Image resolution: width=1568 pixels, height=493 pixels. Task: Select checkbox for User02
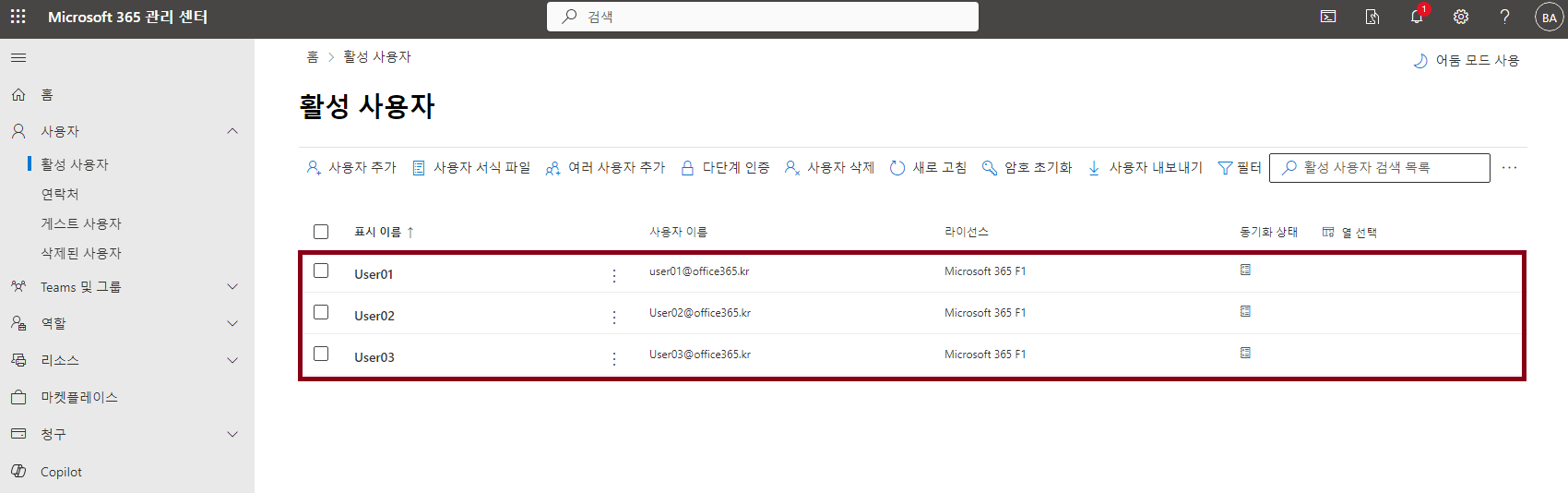point(321,312)
